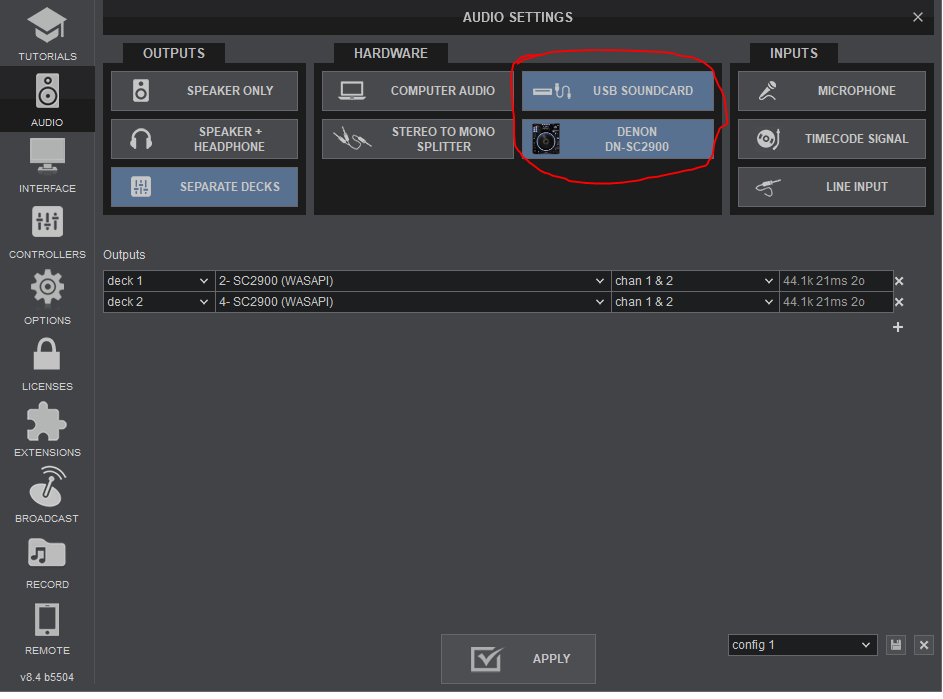
Task: Open the deck 2 source dropdown
Action: 159,302
